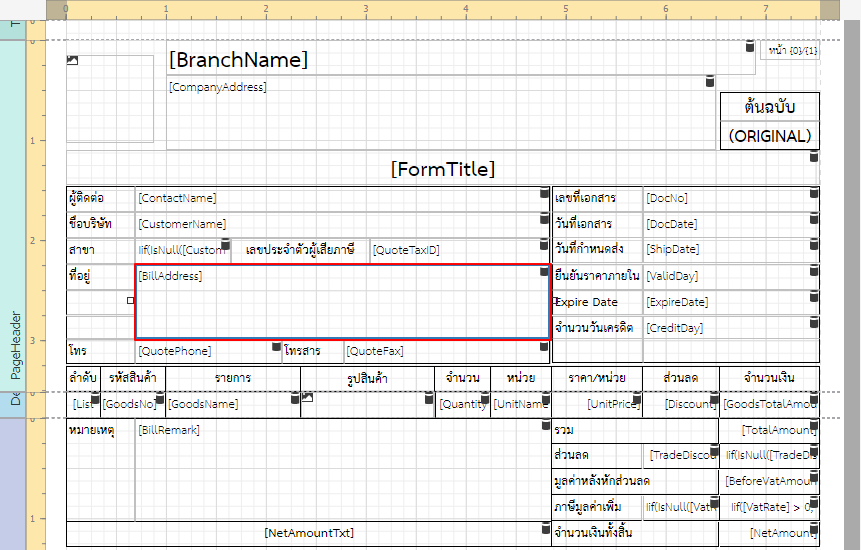Viewport: 861px width, 550px height.
Task: Select the [TotalAmount] field
Action: coord(769,430)
